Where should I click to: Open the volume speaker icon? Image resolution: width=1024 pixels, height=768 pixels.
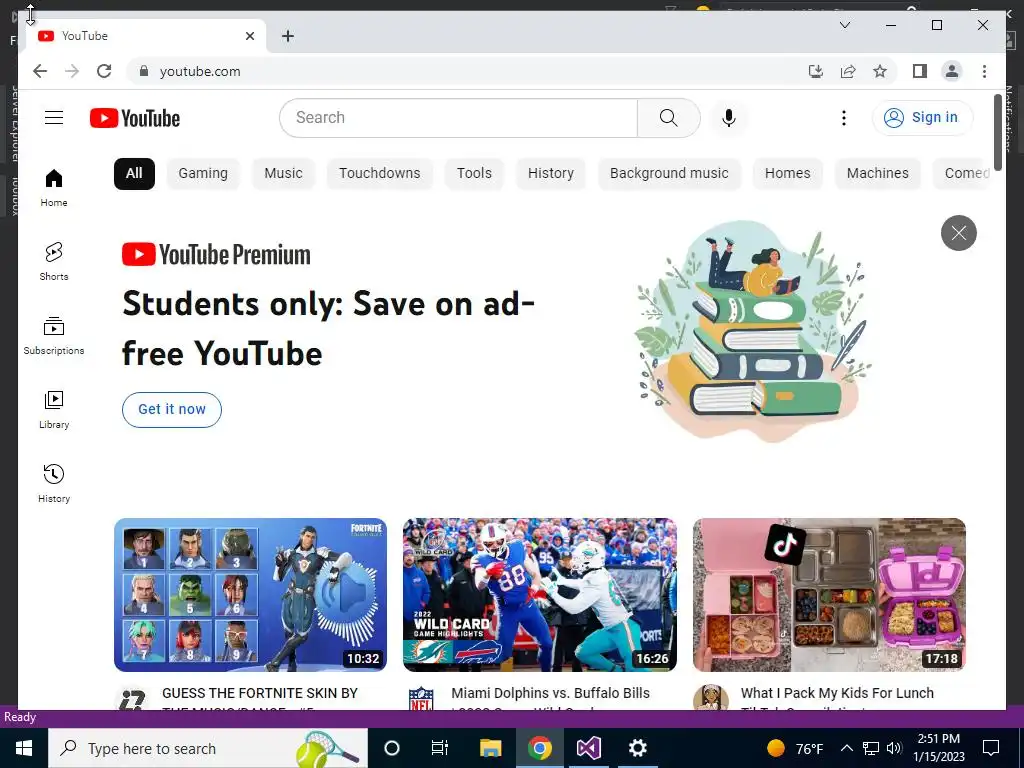[x=895, y=748]
